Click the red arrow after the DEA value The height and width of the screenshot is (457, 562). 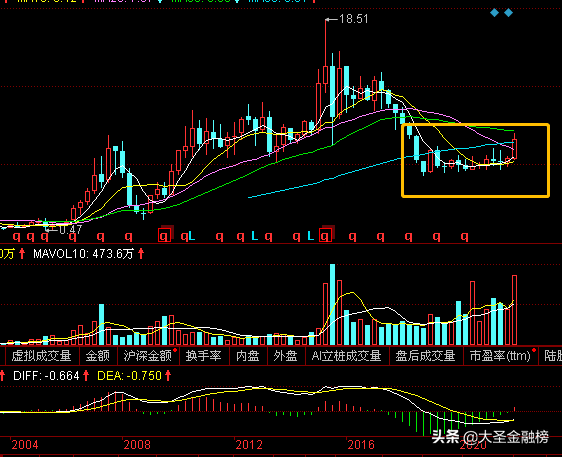168,376
